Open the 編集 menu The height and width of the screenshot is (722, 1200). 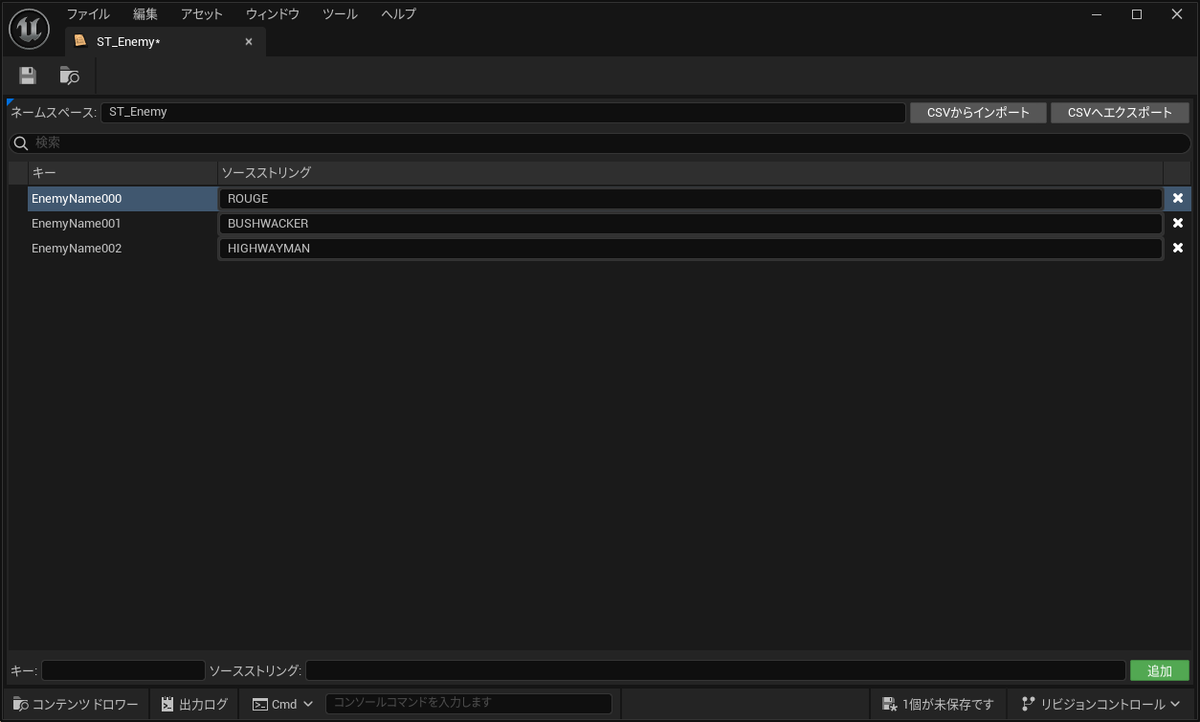pos(145,14)
